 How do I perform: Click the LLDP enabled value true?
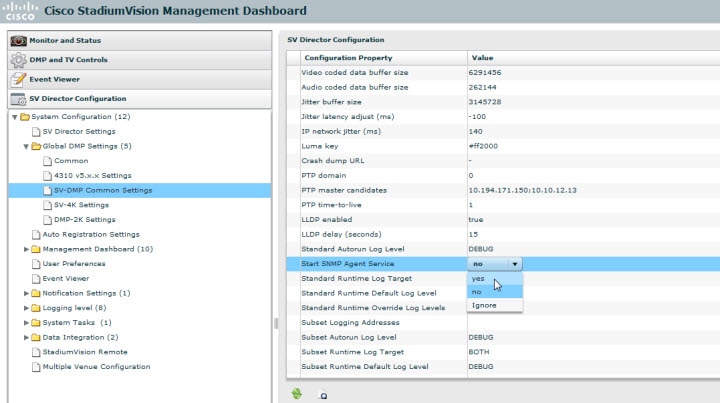coord(476,219)
